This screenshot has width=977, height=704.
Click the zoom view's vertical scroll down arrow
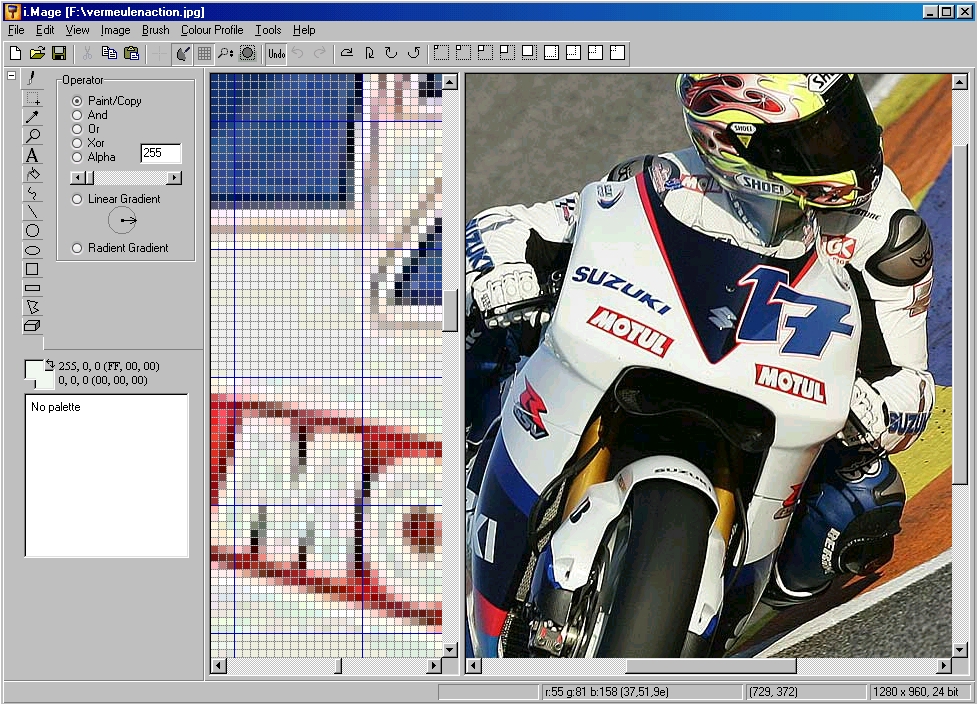450,650
